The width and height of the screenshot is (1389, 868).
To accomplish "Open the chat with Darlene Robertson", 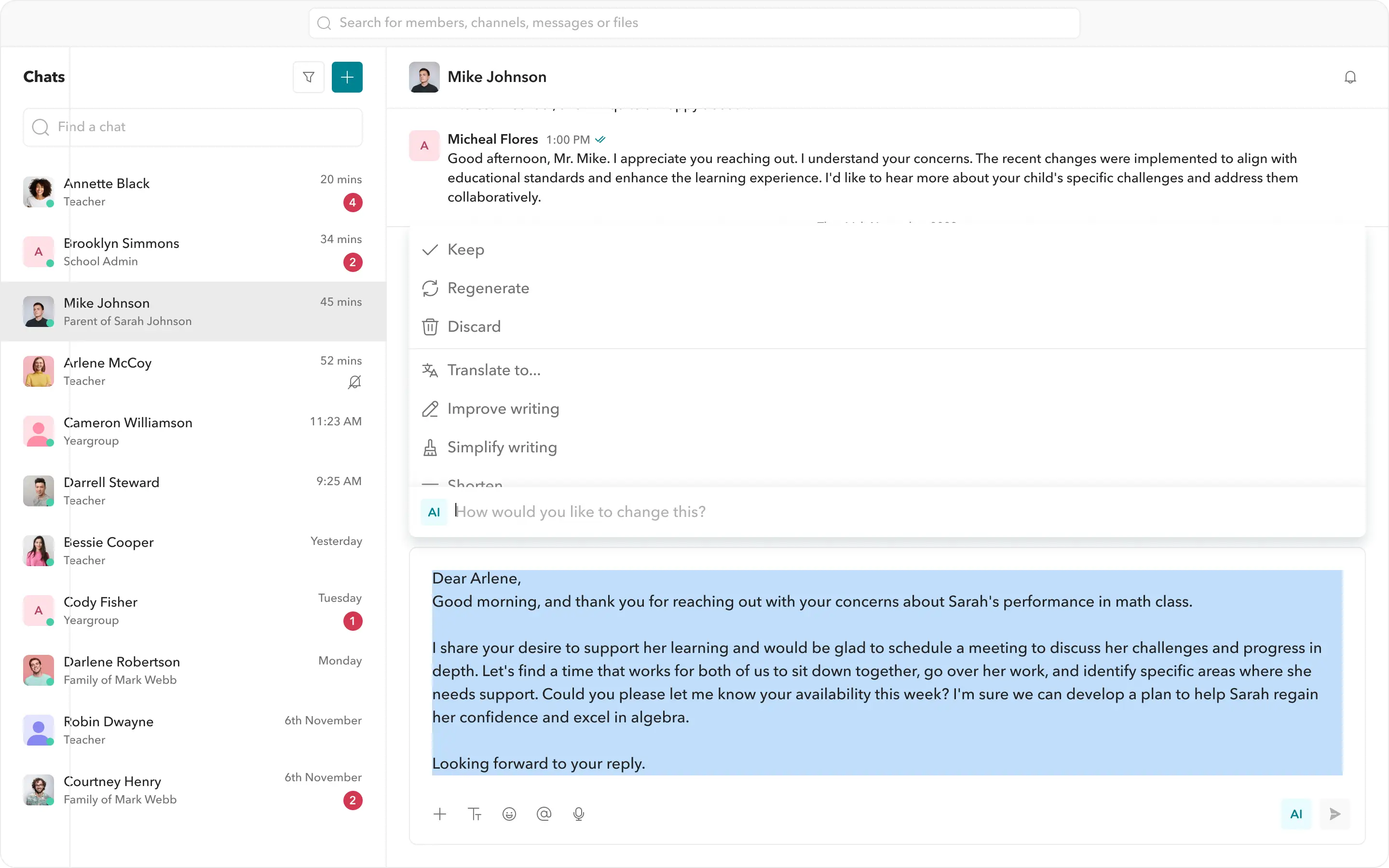I will [193, 670].
